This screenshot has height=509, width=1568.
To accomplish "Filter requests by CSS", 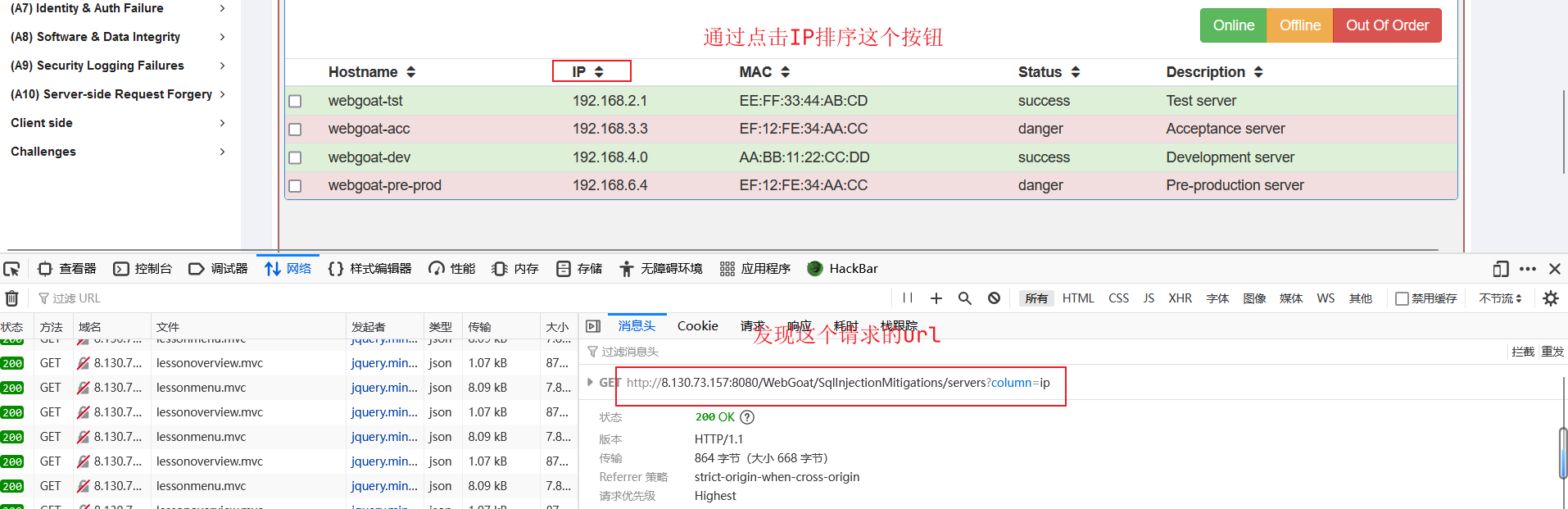I will pos(1119,298).
